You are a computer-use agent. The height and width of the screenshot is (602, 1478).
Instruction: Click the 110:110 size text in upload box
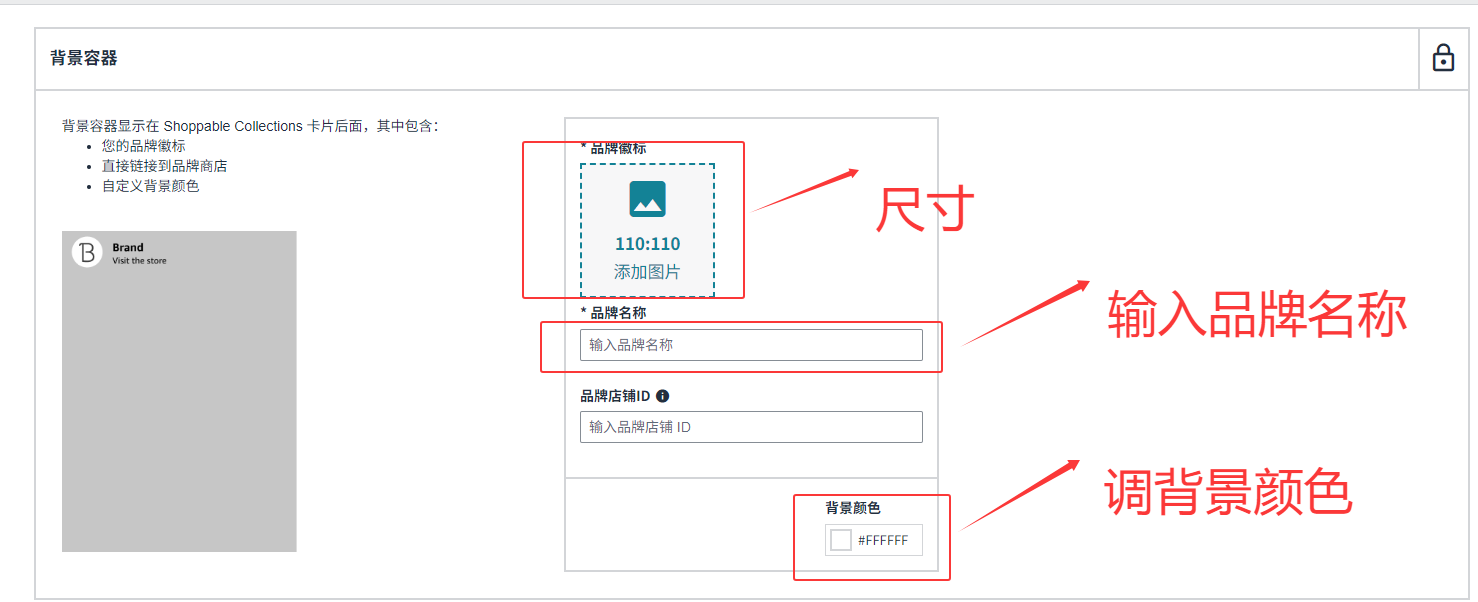[x=647, y=244]
